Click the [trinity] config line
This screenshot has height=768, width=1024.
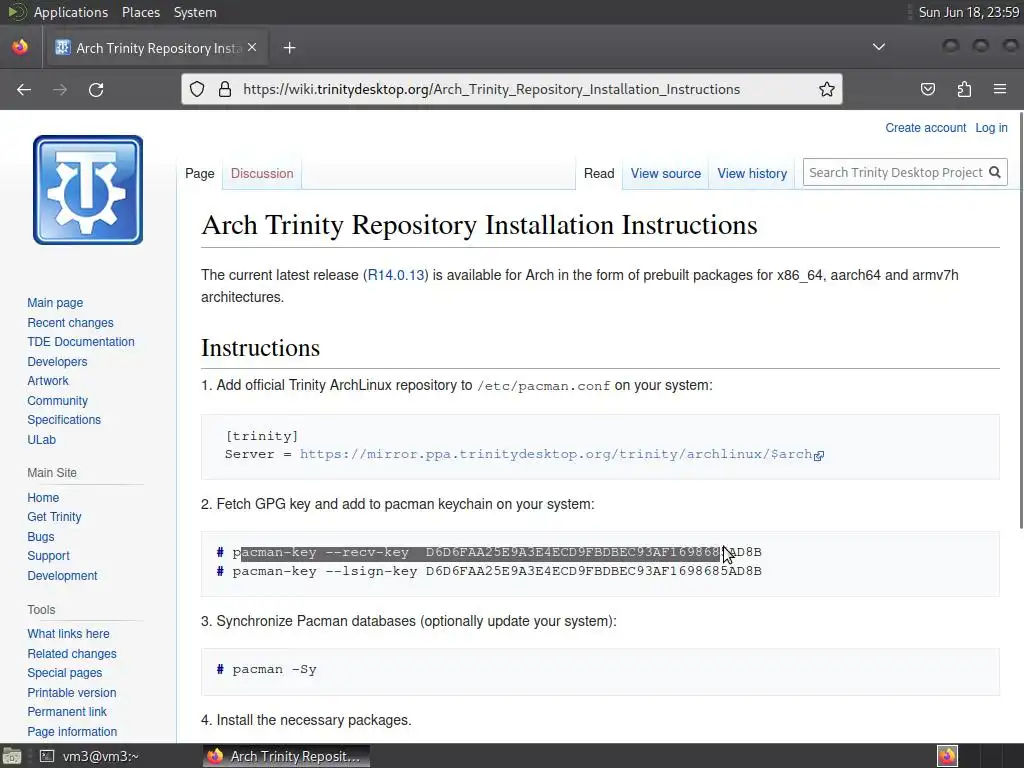click(x=262, y=436)
